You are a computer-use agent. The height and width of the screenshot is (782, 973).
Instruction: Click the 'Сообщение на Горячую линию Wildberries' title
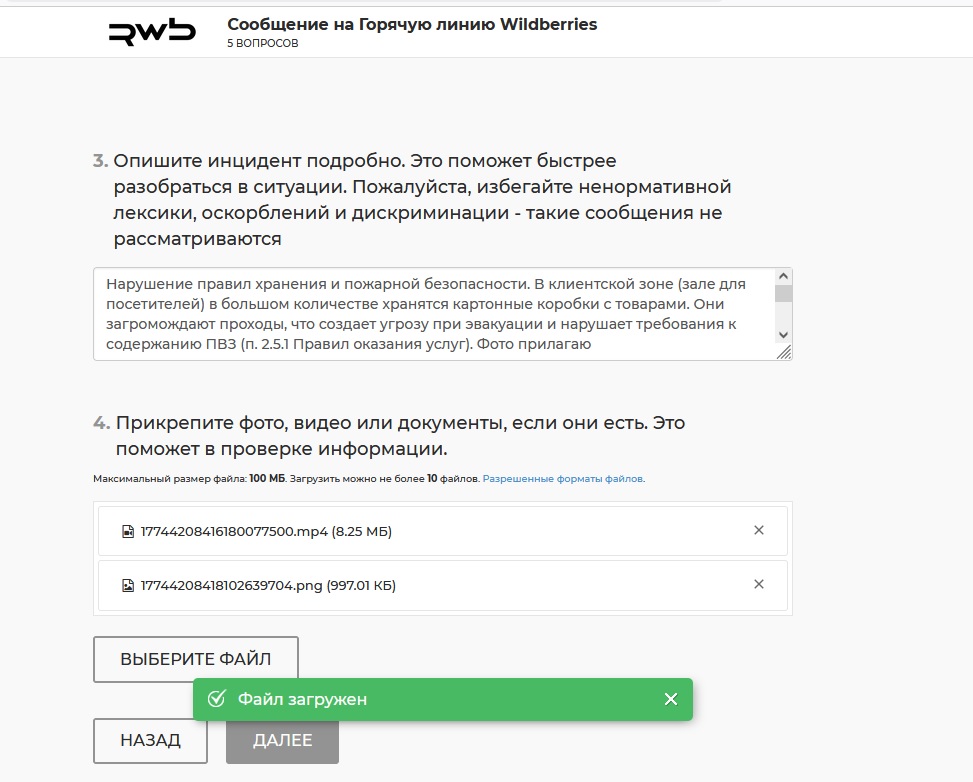tap(412, 24)
